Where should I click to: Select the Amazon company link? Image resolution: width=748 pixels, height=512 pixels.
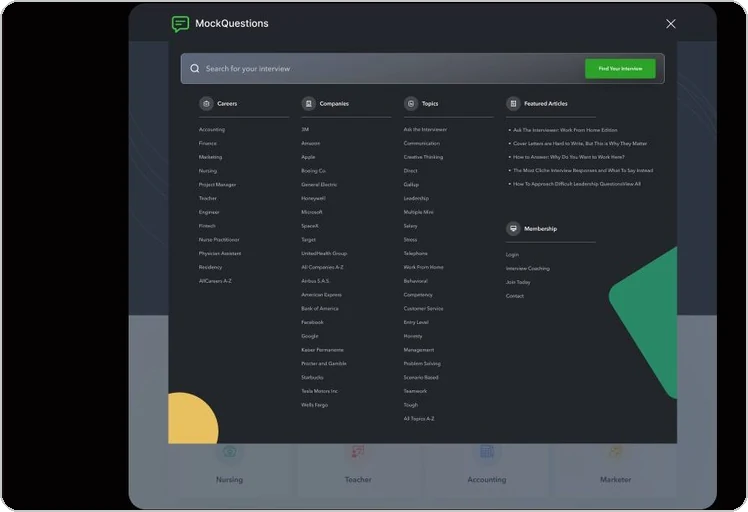click(311, 143)
